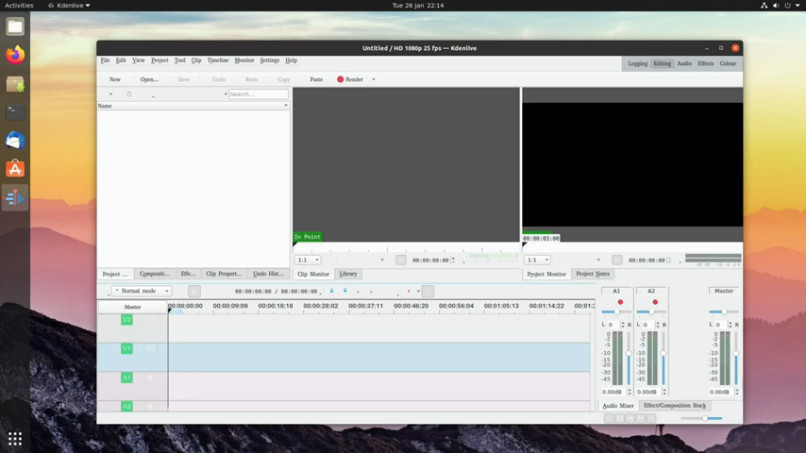Show applications grid in the dock
Screen dimensions: 806x453
15,439
